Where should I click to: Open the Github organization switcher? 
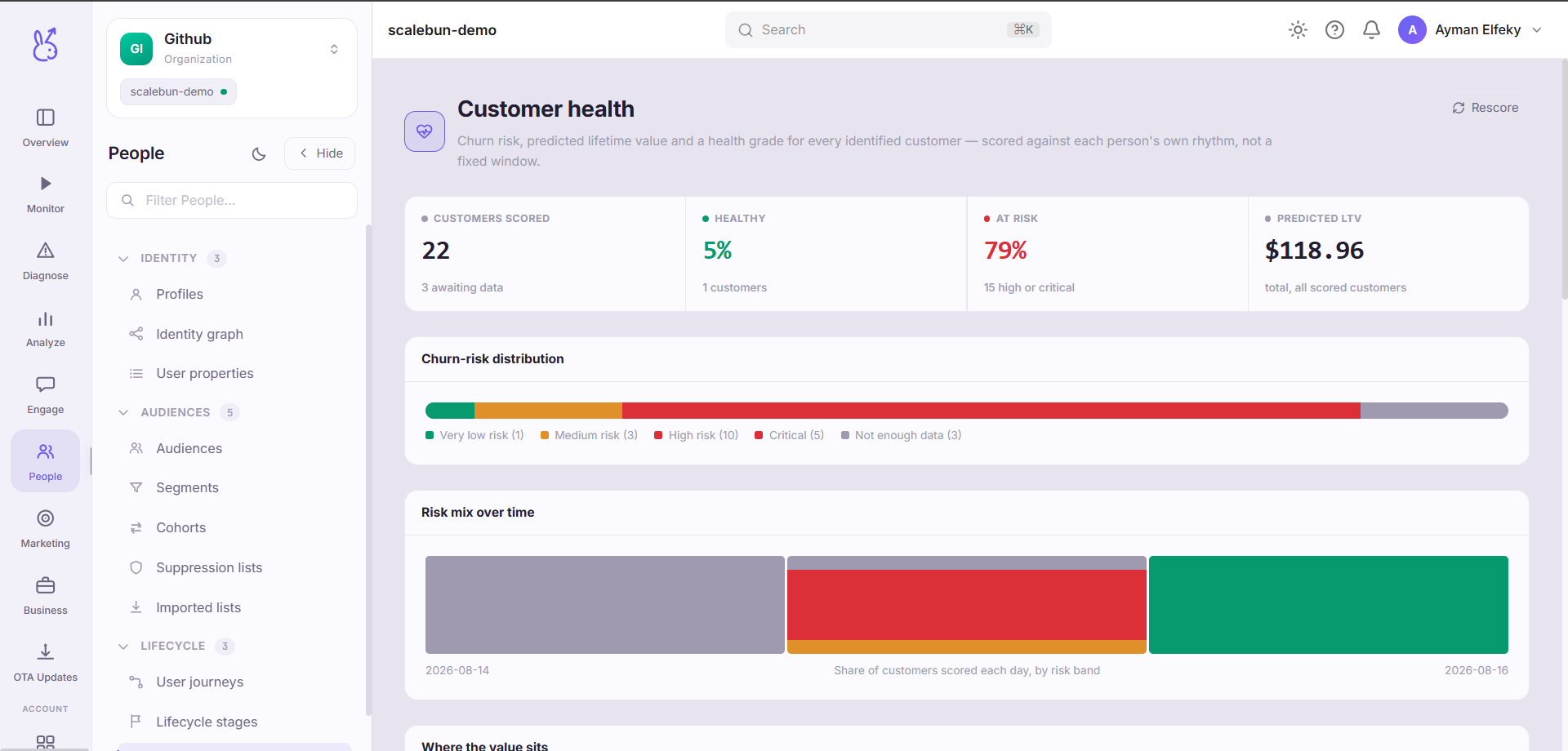232,49
